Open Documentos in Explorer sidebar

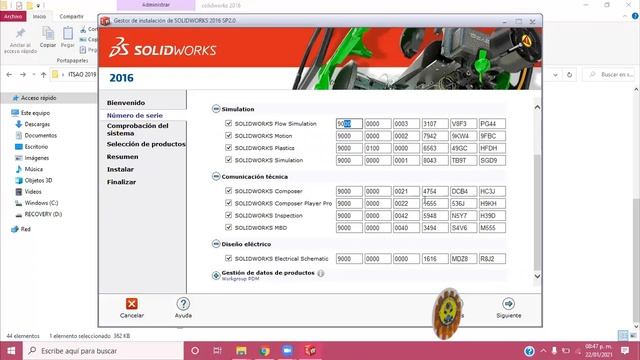(40, 135)
